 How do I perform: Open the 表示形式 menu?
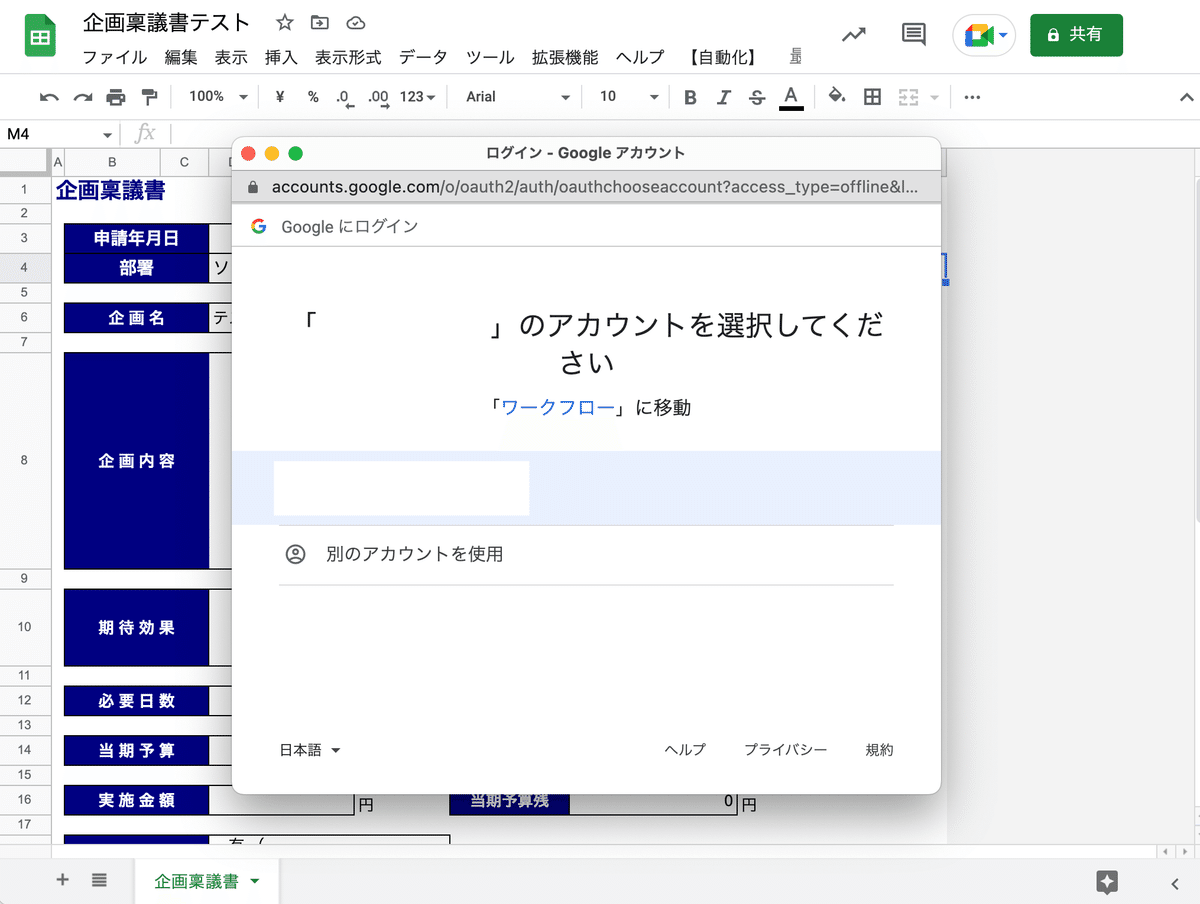pos(348,57)
